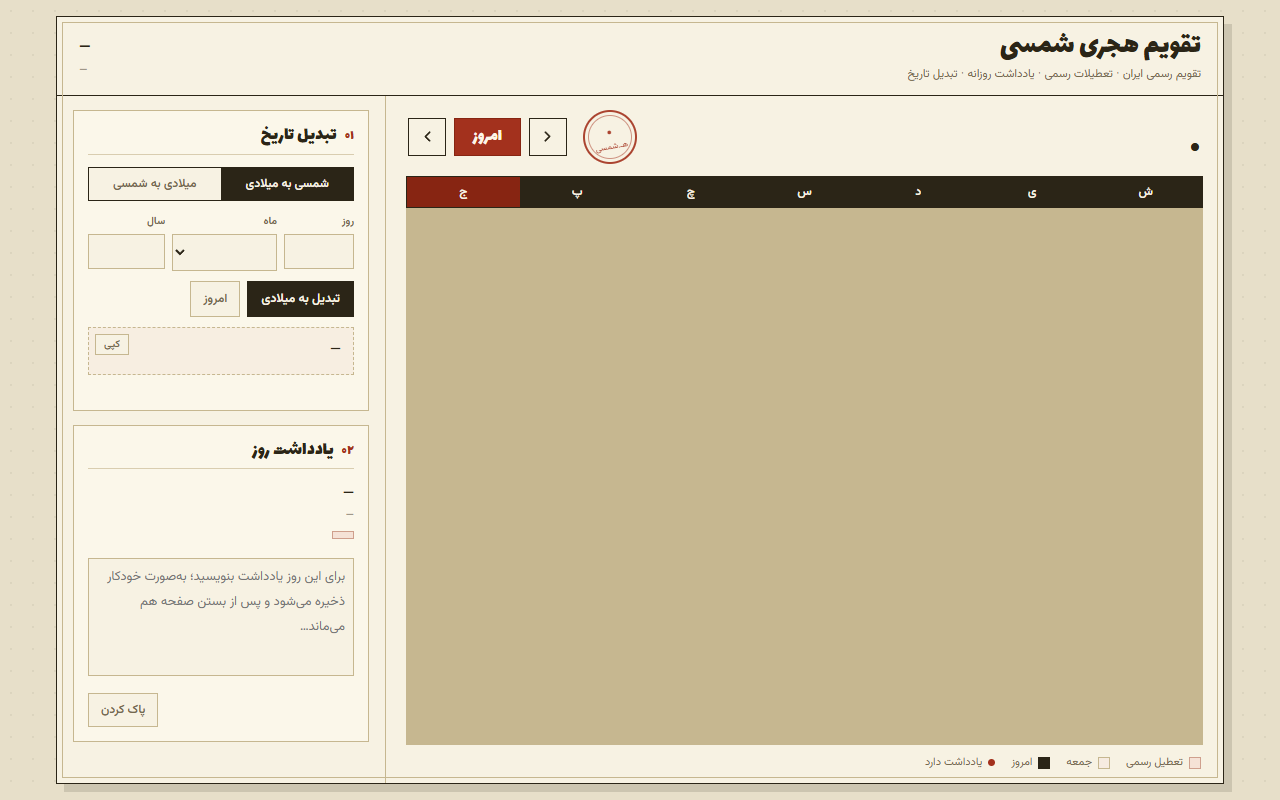Go to next month arrow left of امروز

pos(427,137)
